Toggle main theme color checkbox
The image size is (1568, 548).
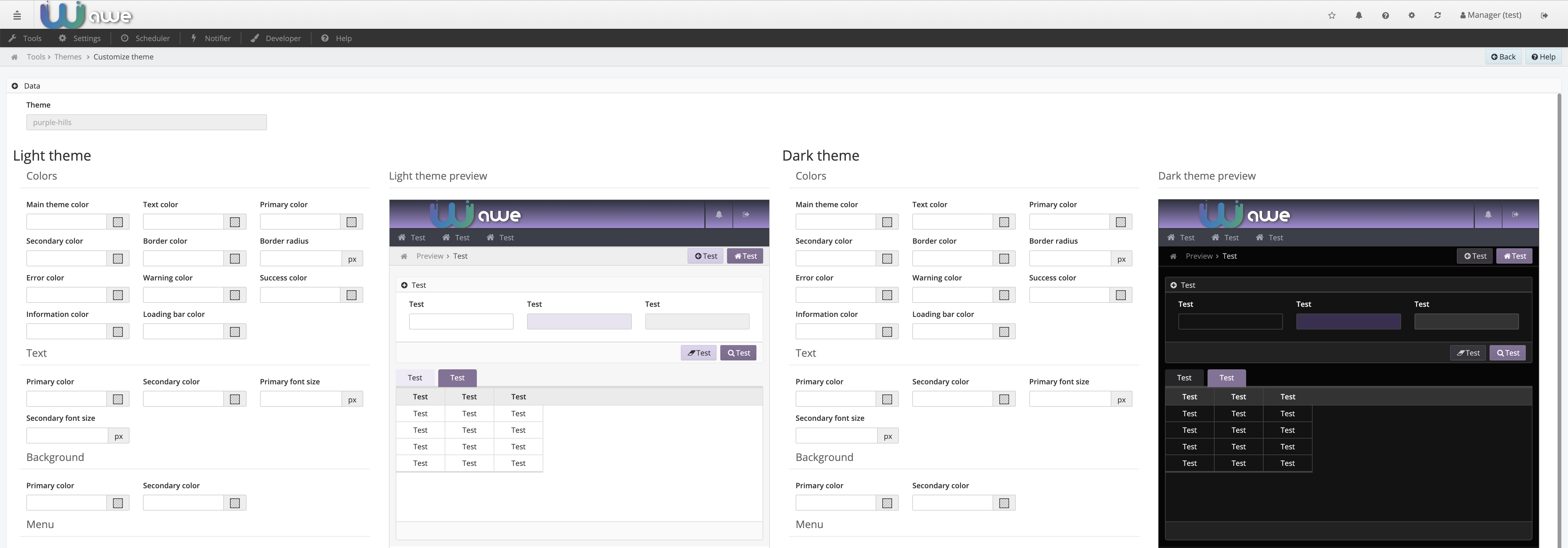click(x=118, y=221)
